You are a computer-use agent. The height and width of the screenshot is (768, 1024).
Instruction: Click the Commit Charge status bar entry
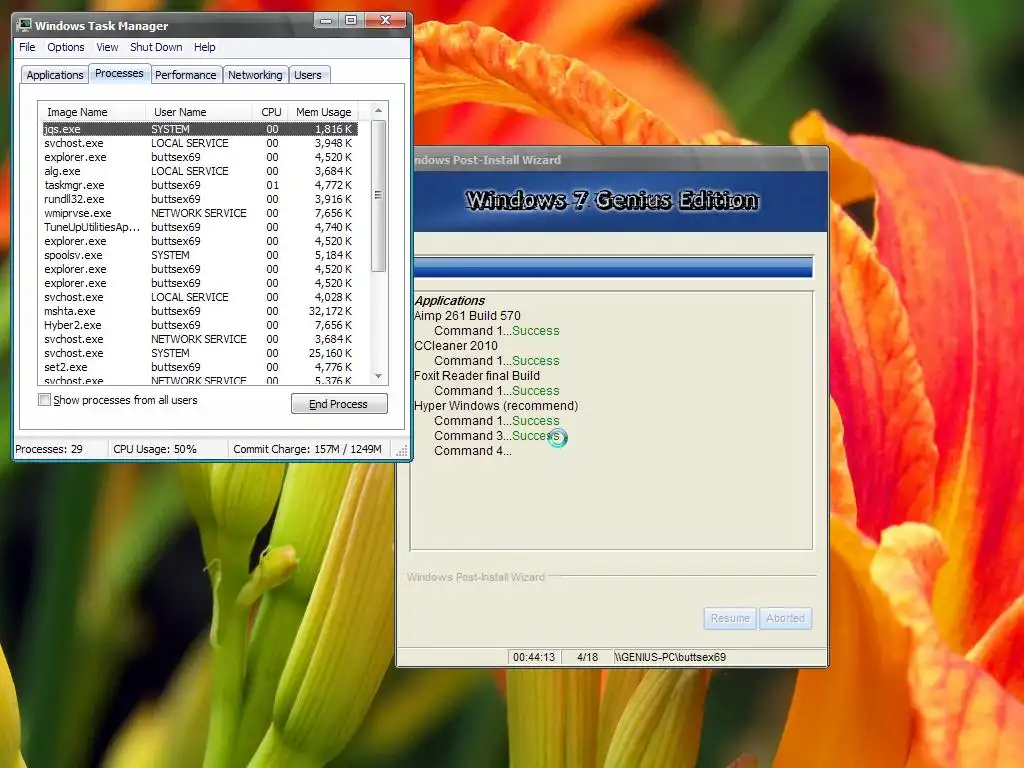tap(307, 449)
